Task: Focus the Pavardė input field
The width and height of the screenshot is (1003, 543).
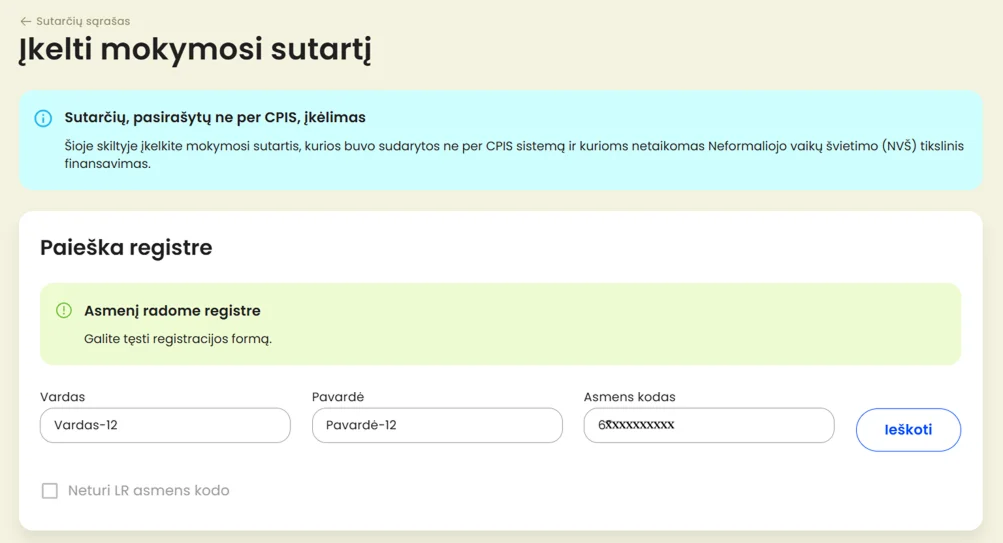Action: 438,425
